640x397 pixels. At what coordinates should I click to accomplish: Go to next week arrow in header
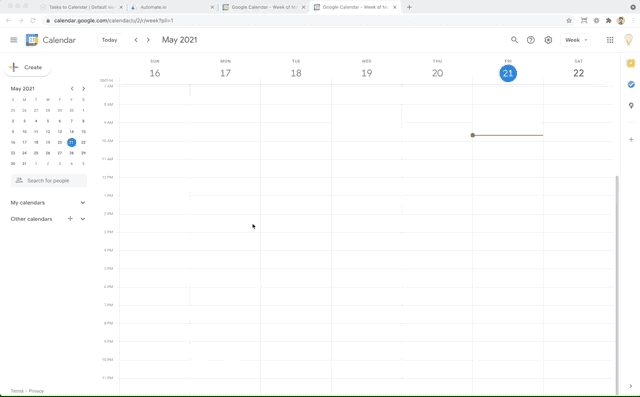tap(148, 40)
